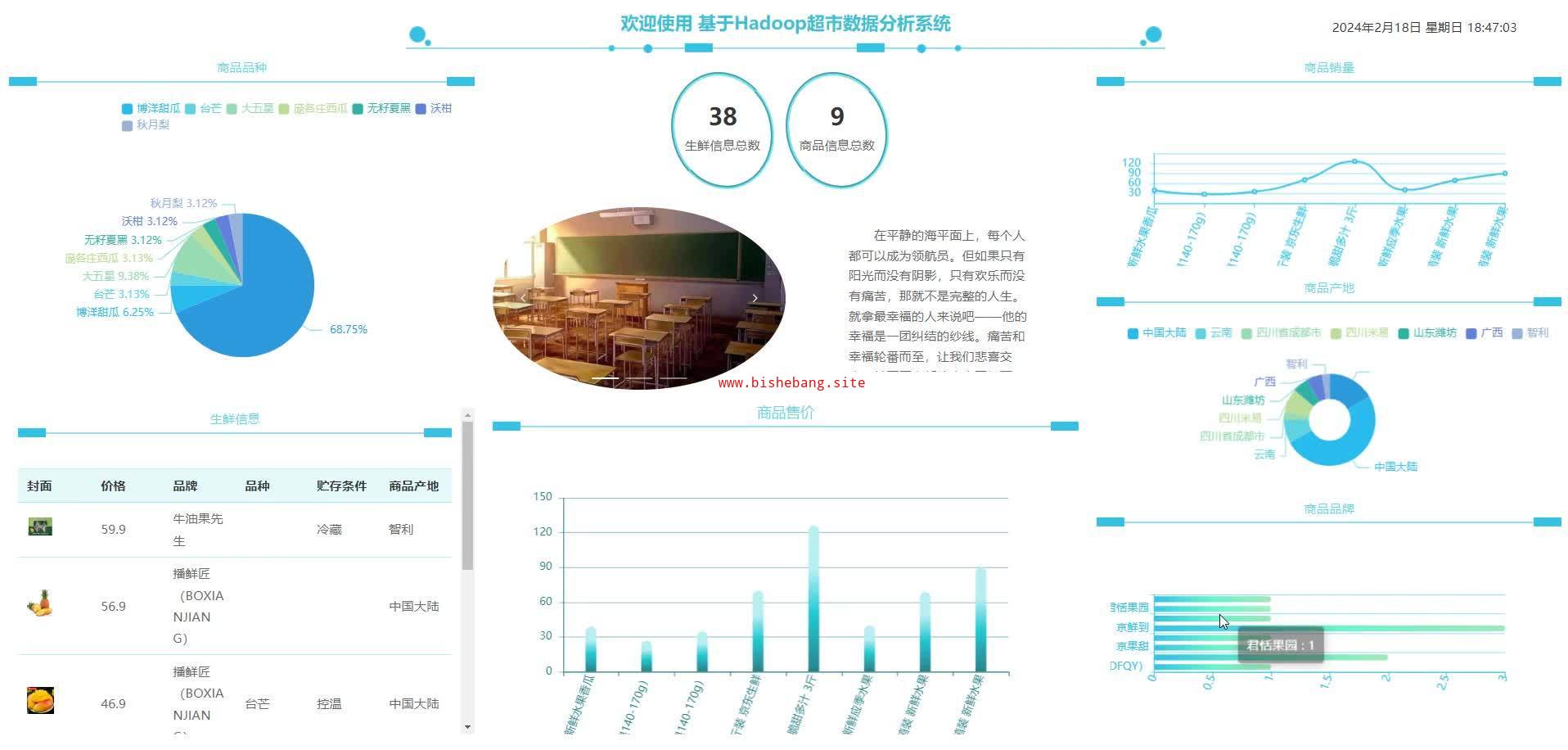Click the tallest bar in 商品售价 chart
The height and width of the screenshot is (750, 1568).
[x=813, y=599]
